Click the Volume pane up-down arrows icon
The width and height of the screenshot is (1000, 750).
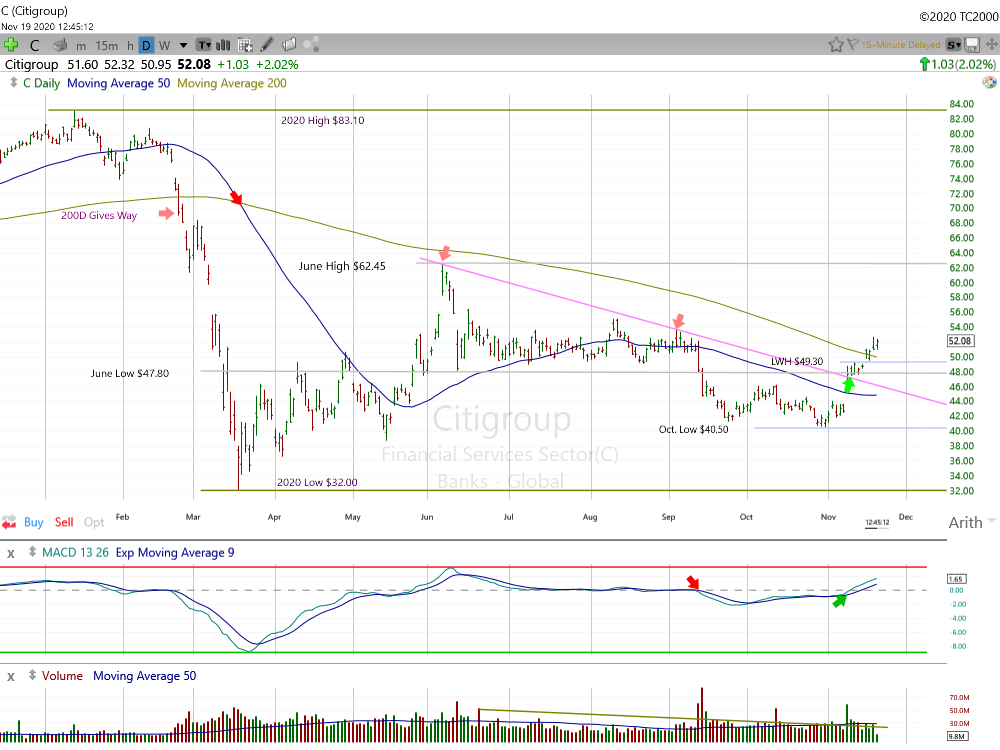point(32,675)
